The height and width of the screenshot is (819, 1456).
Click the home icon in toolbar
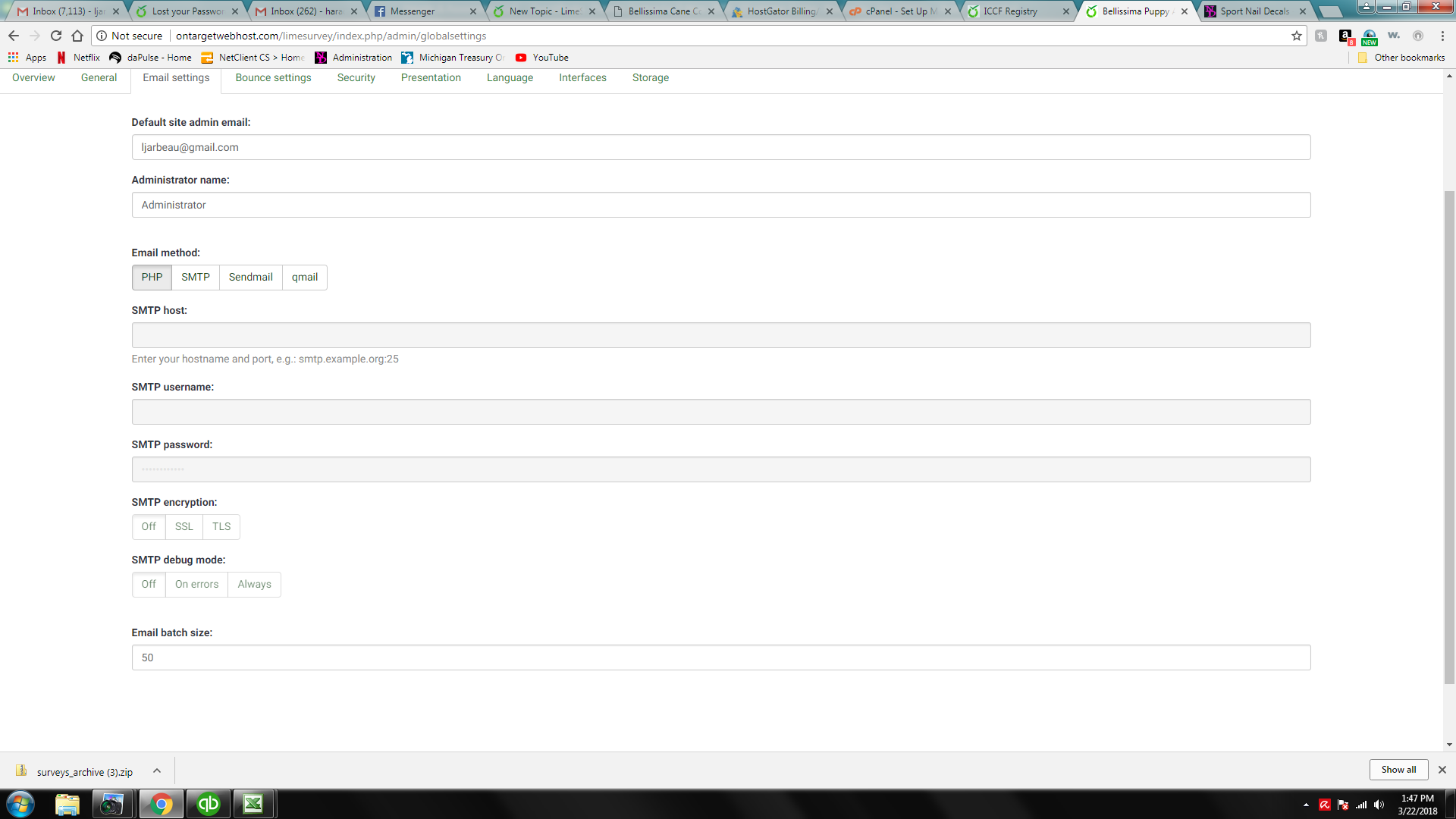pyautogui.click(x=77, y=36)
